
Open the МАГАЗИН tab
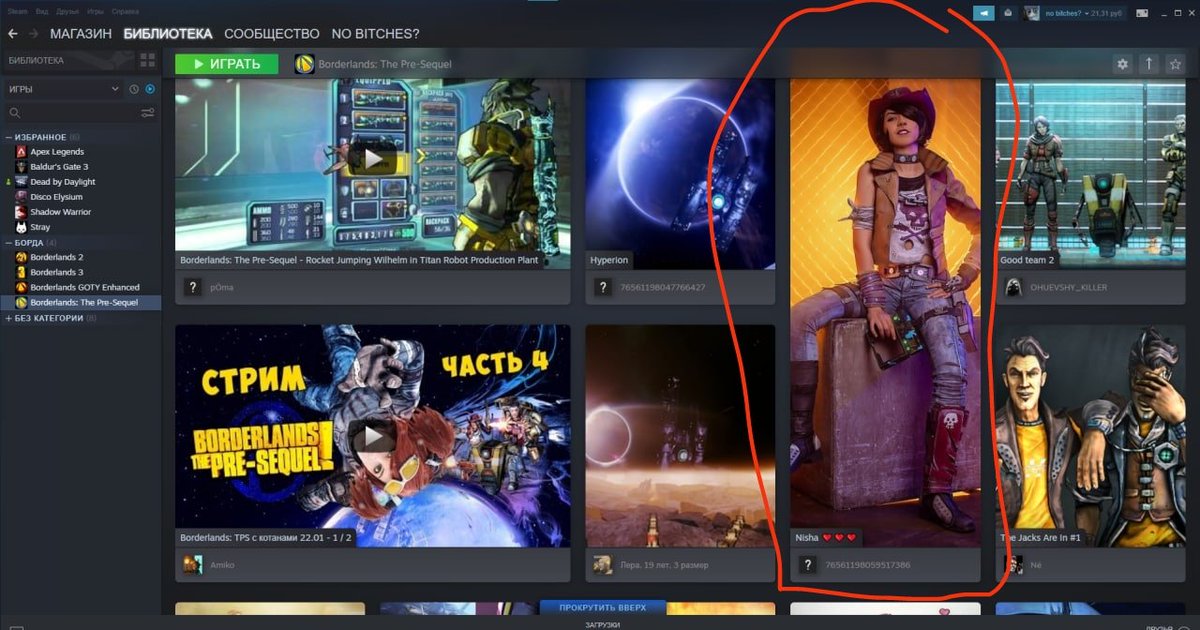pyautogui.click(x=81, y=34)
